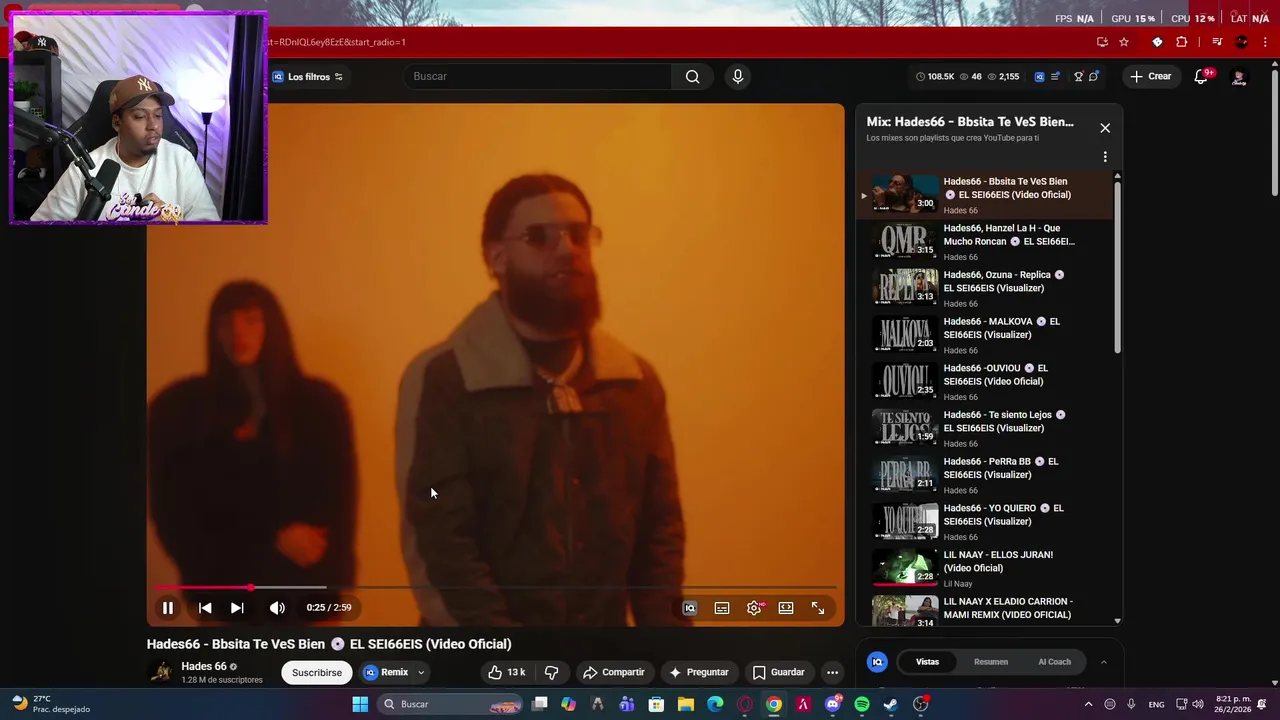Click install app icon in address bar

point(1102,42)
